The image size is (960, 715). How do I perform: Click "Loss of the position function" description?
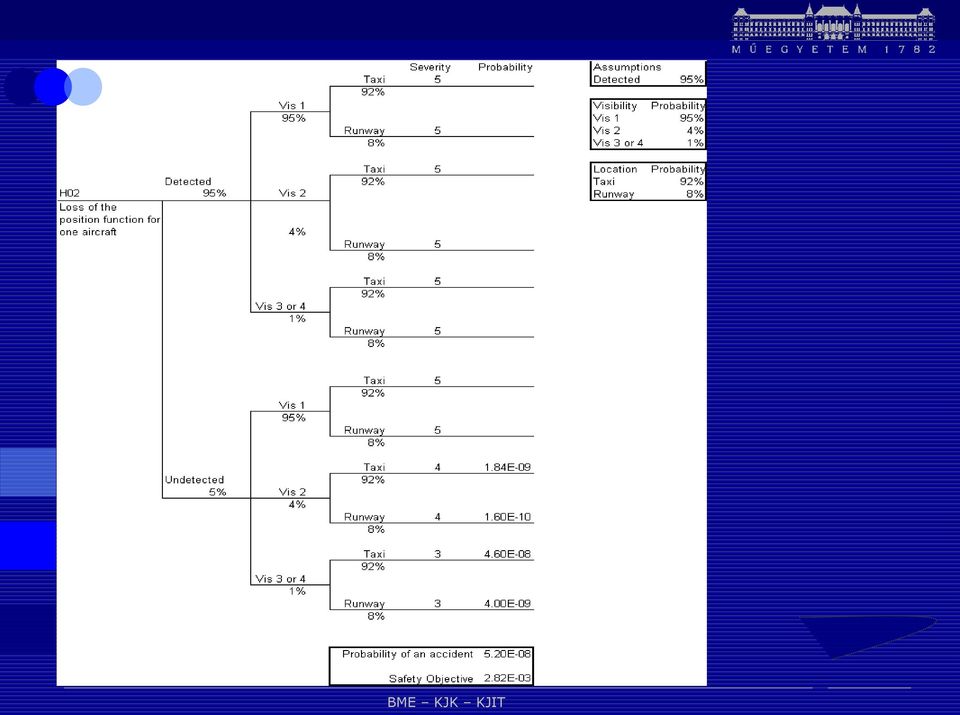110,220
